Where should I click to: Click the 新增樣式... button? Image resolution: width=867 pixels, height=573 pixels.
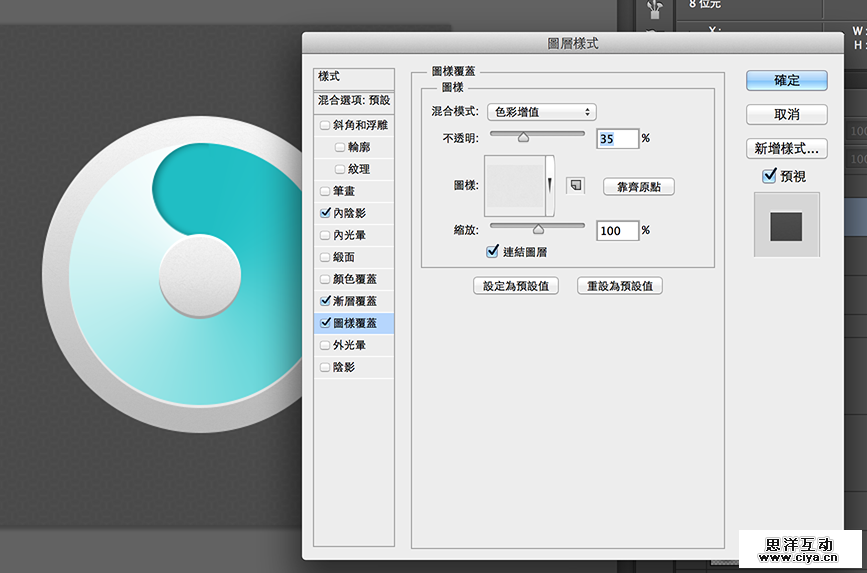(786, 149)
